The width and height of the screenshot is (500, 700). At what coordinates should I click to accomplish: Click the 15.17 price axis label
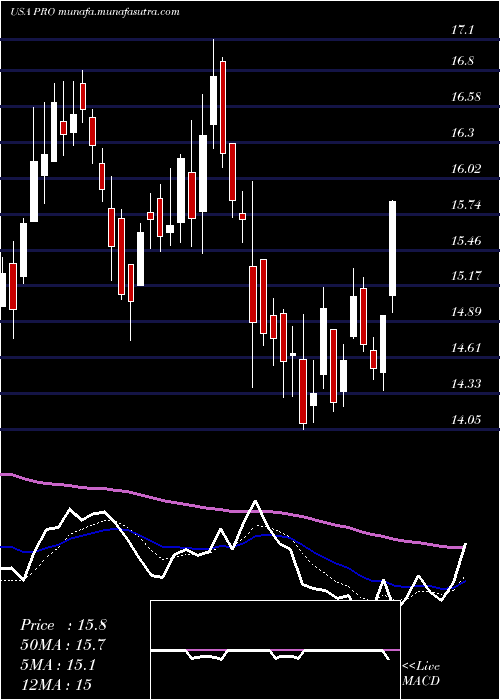pos(466,276)
